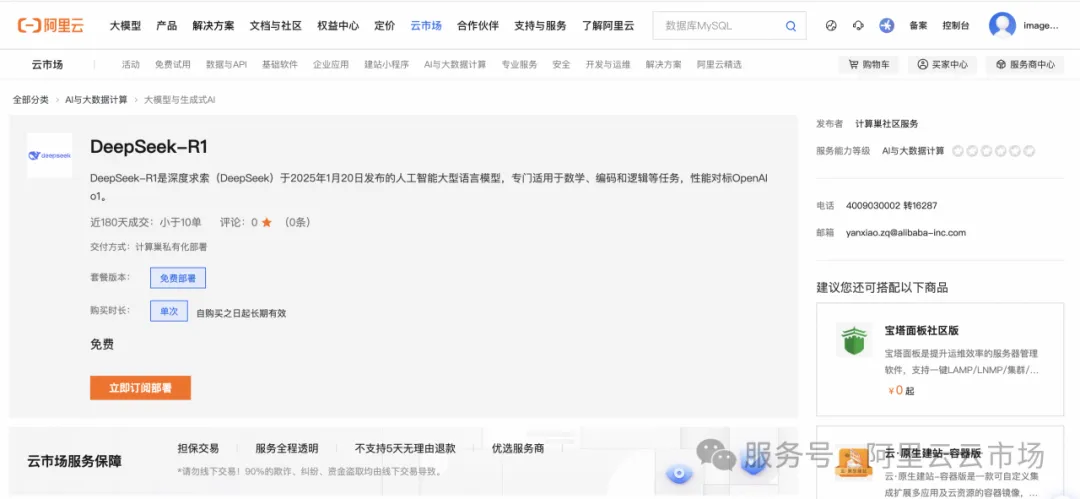This screenshot has height=499, width=1080.
Task: Click the orange 立即订阅部署 button
Action: coord(141,388)
